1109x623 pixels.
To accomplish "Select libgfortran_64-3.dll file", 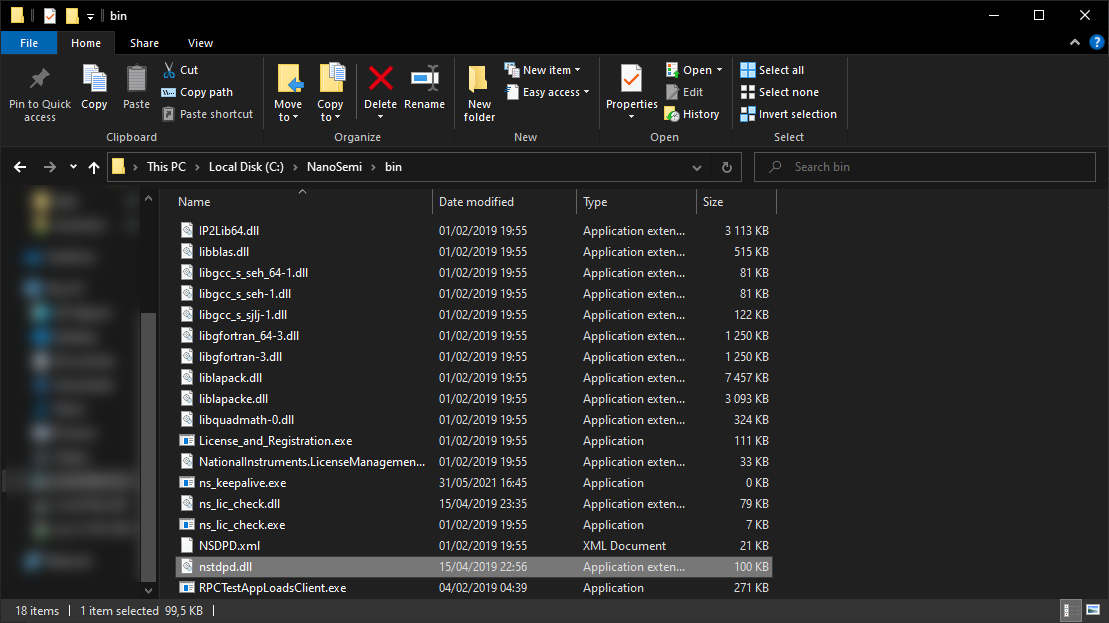I will [473, 336].
